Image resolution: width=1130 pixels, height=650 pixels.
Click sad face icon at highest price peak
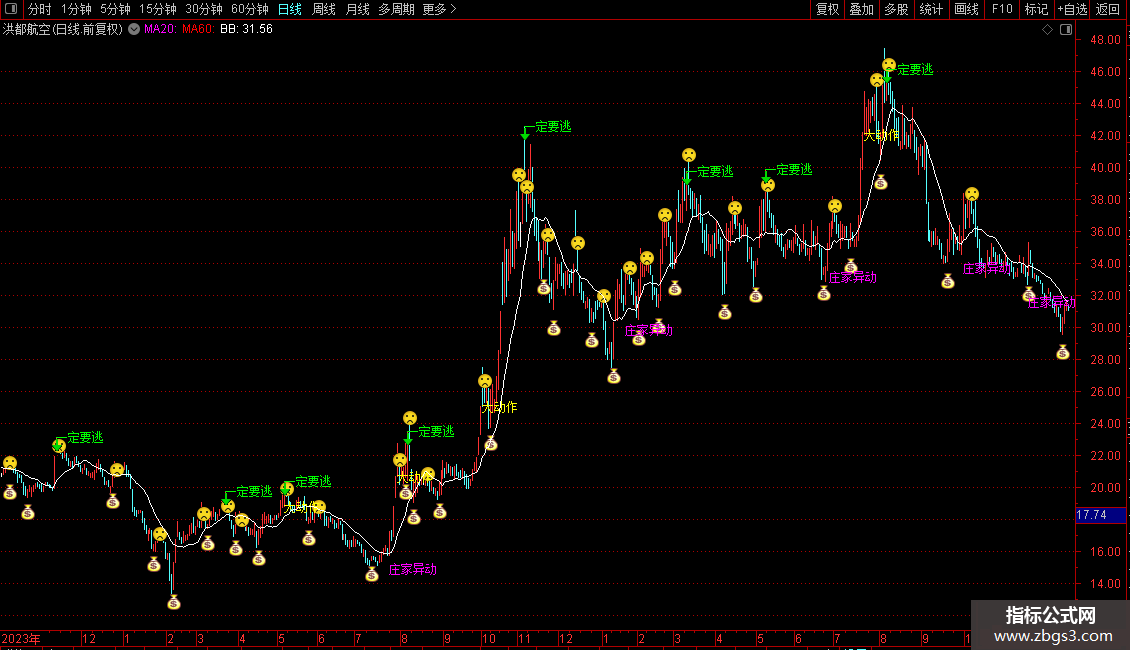pos(888,65)
